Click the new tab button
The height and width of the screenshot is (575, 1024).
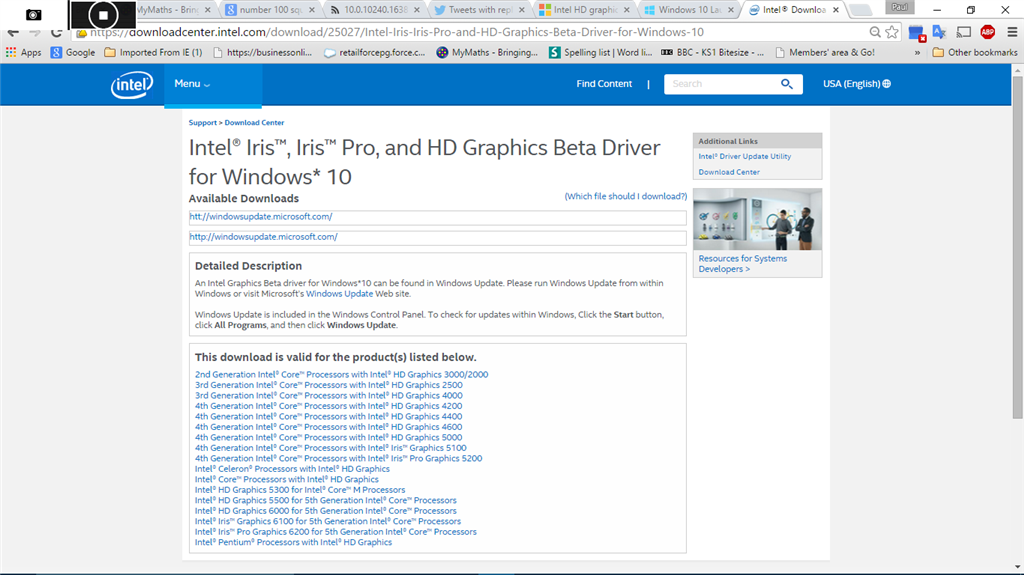(861, 10)
